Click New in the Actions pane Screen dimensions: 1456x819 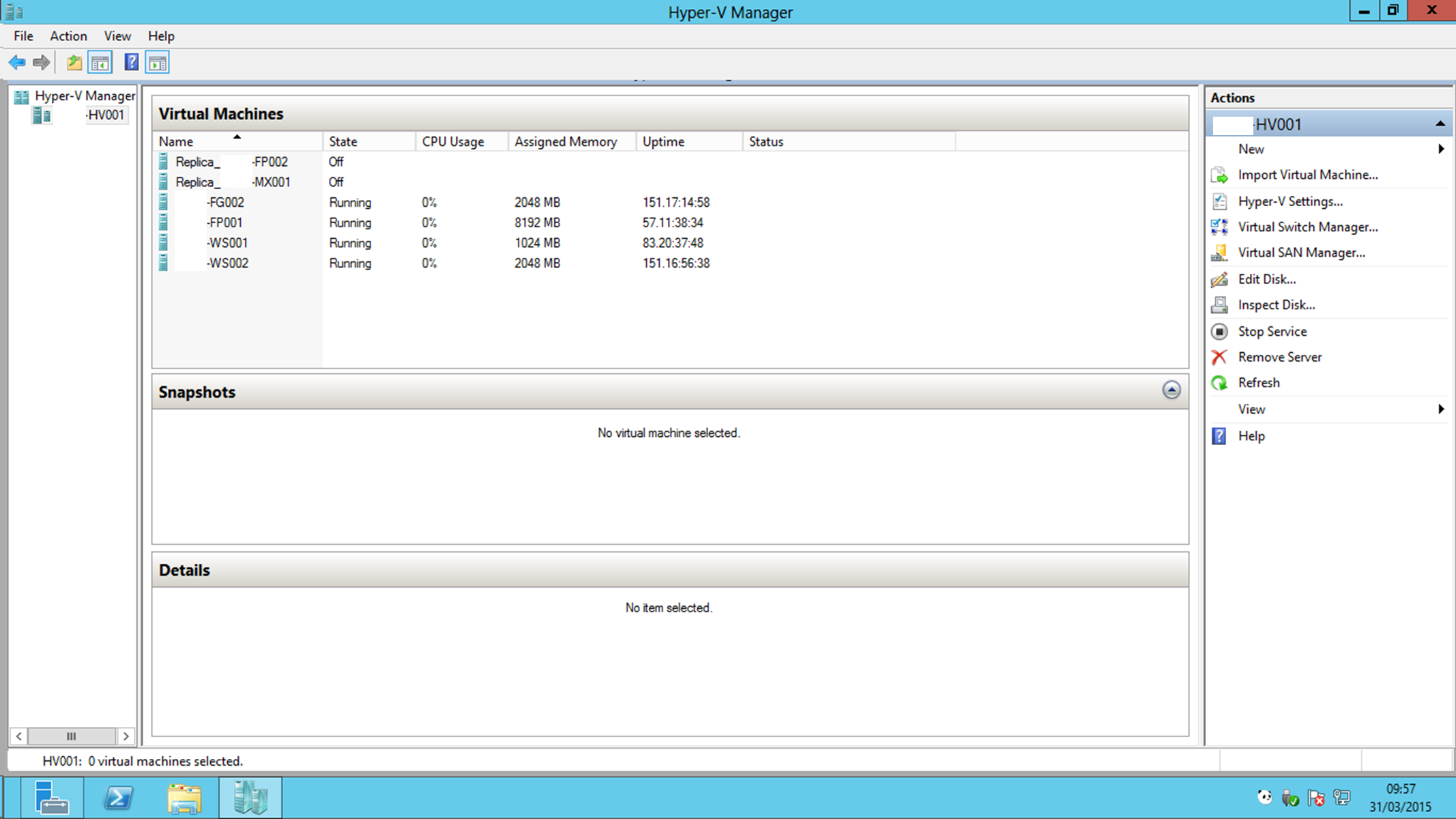[x=1251, y=149]
